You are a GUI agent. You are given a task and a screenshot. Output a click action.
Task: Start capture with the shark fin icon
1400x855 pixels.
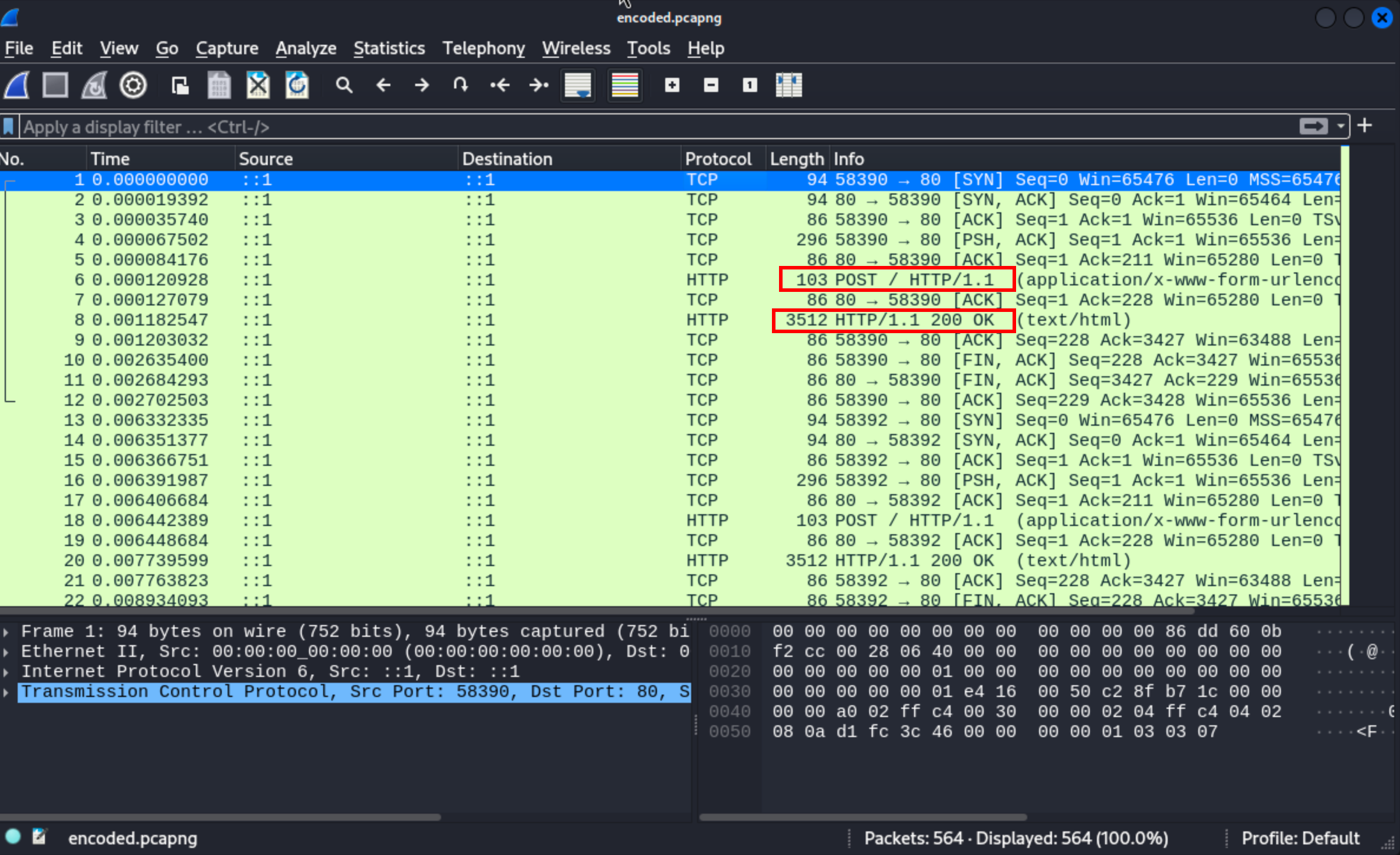click(x=17, y=85)
